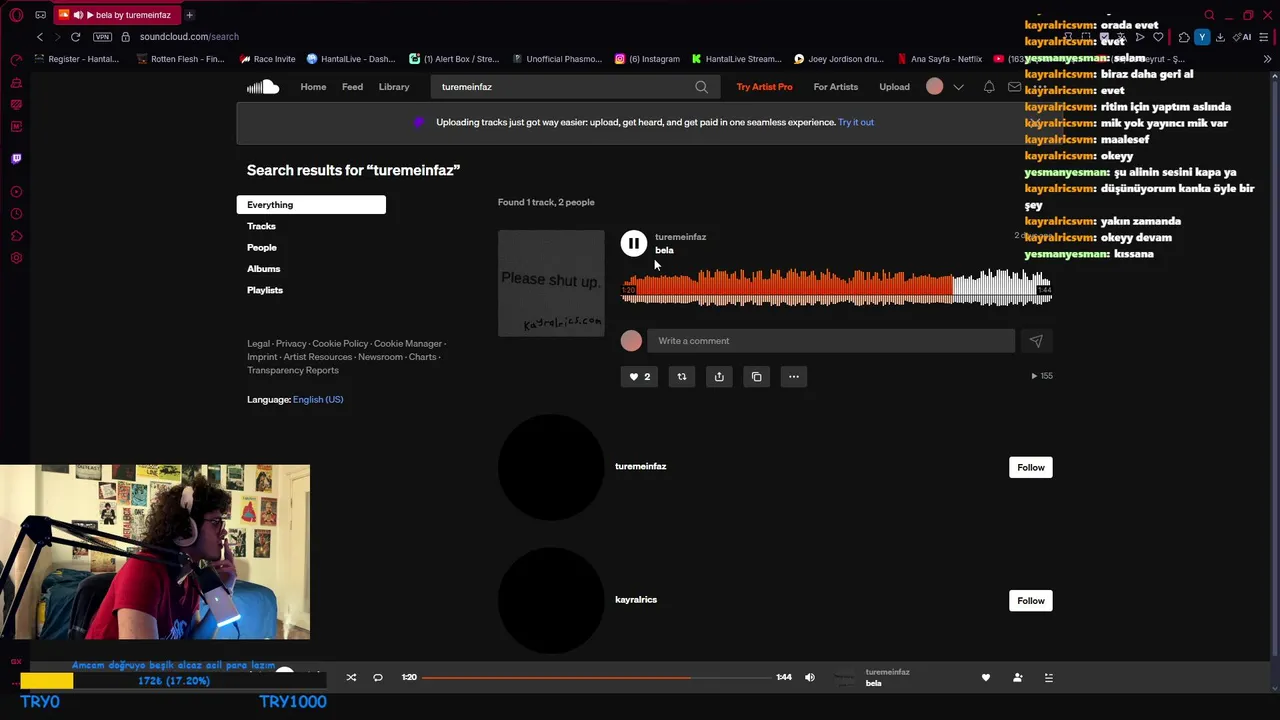Viewport: 1280px width, 720px height.
Task: Click the Please shut up track artwork
Action: 551,283
